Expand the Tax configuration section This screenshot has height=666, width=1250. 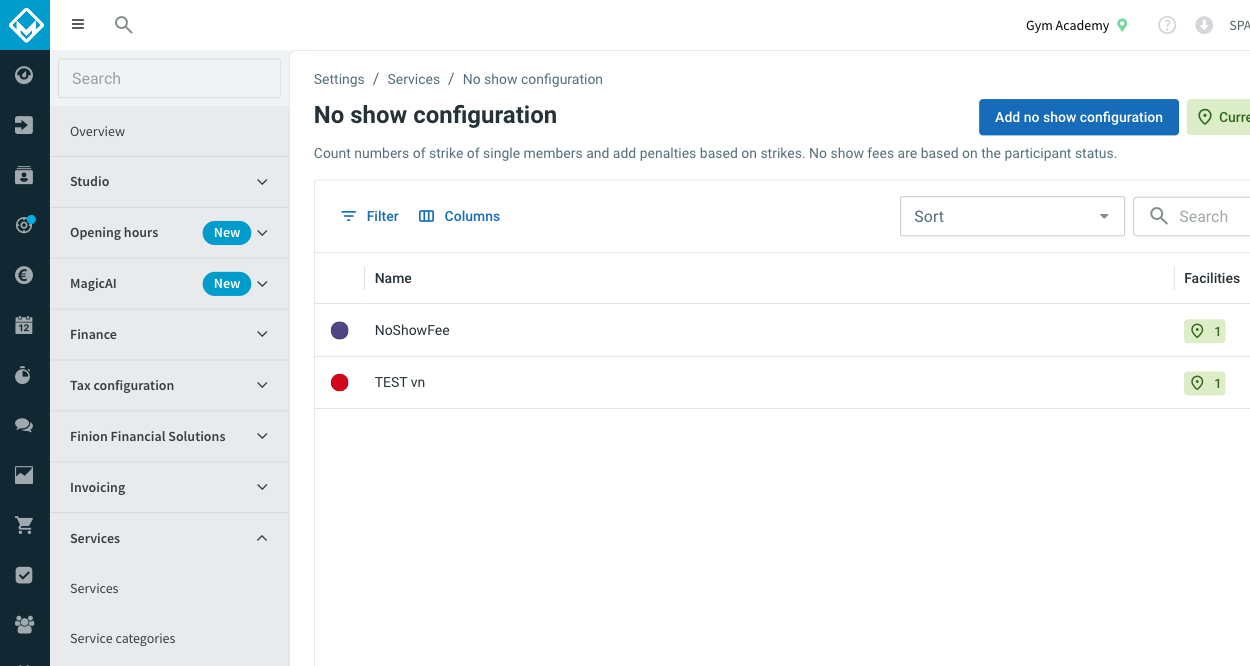170,386
